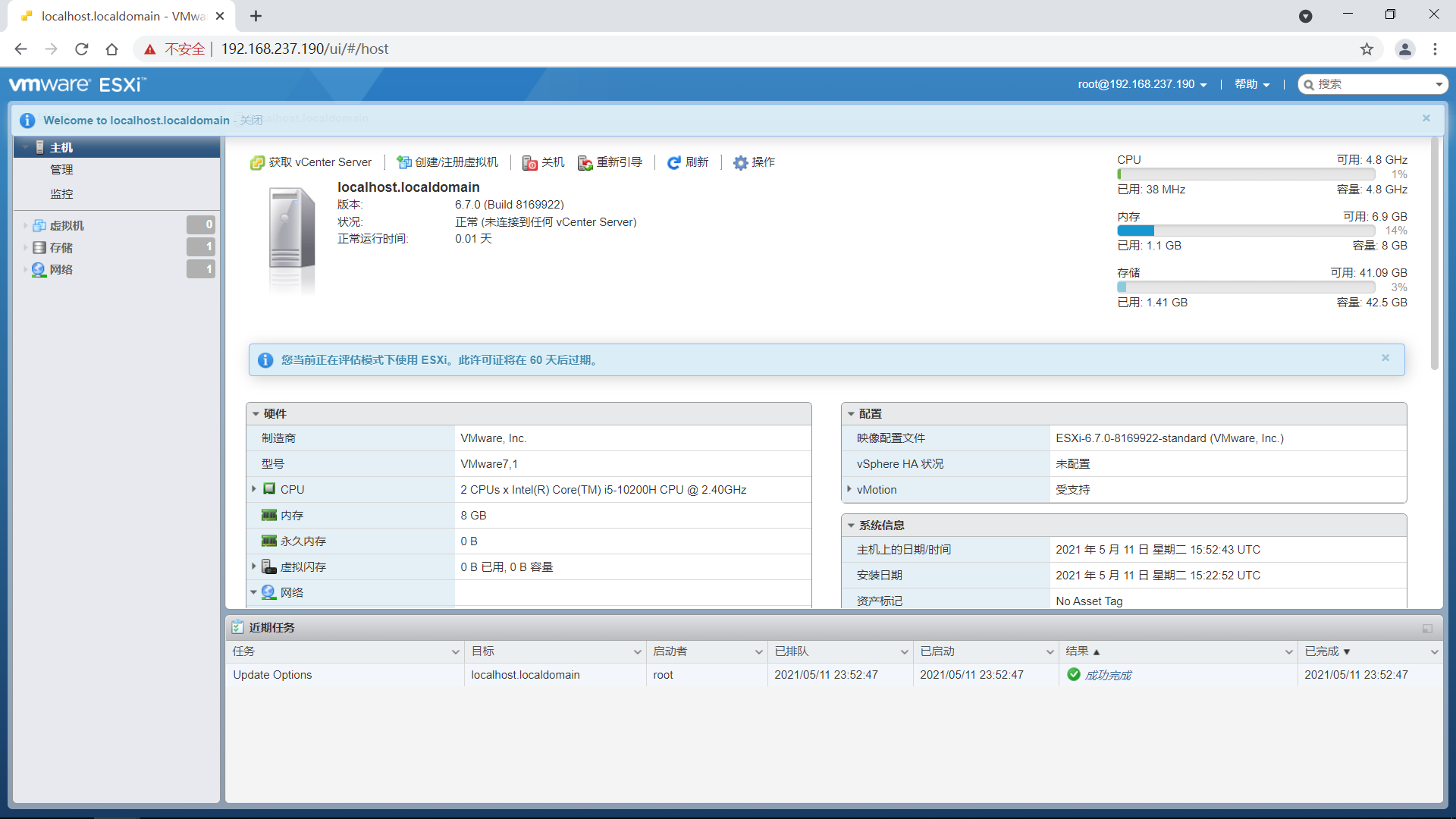Click the Shut down (关机) button

tap(544, 162)
